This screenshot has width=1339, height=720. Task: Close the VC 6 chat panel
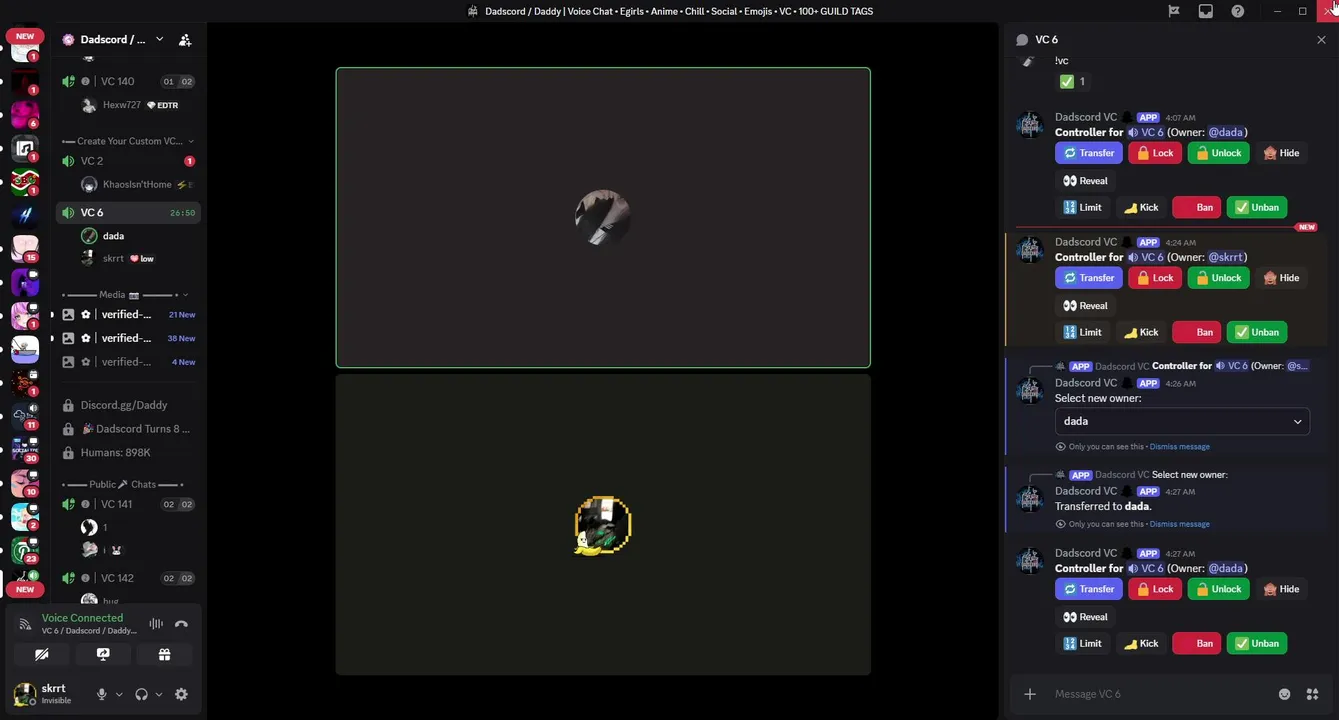(x=1321, y=40)
